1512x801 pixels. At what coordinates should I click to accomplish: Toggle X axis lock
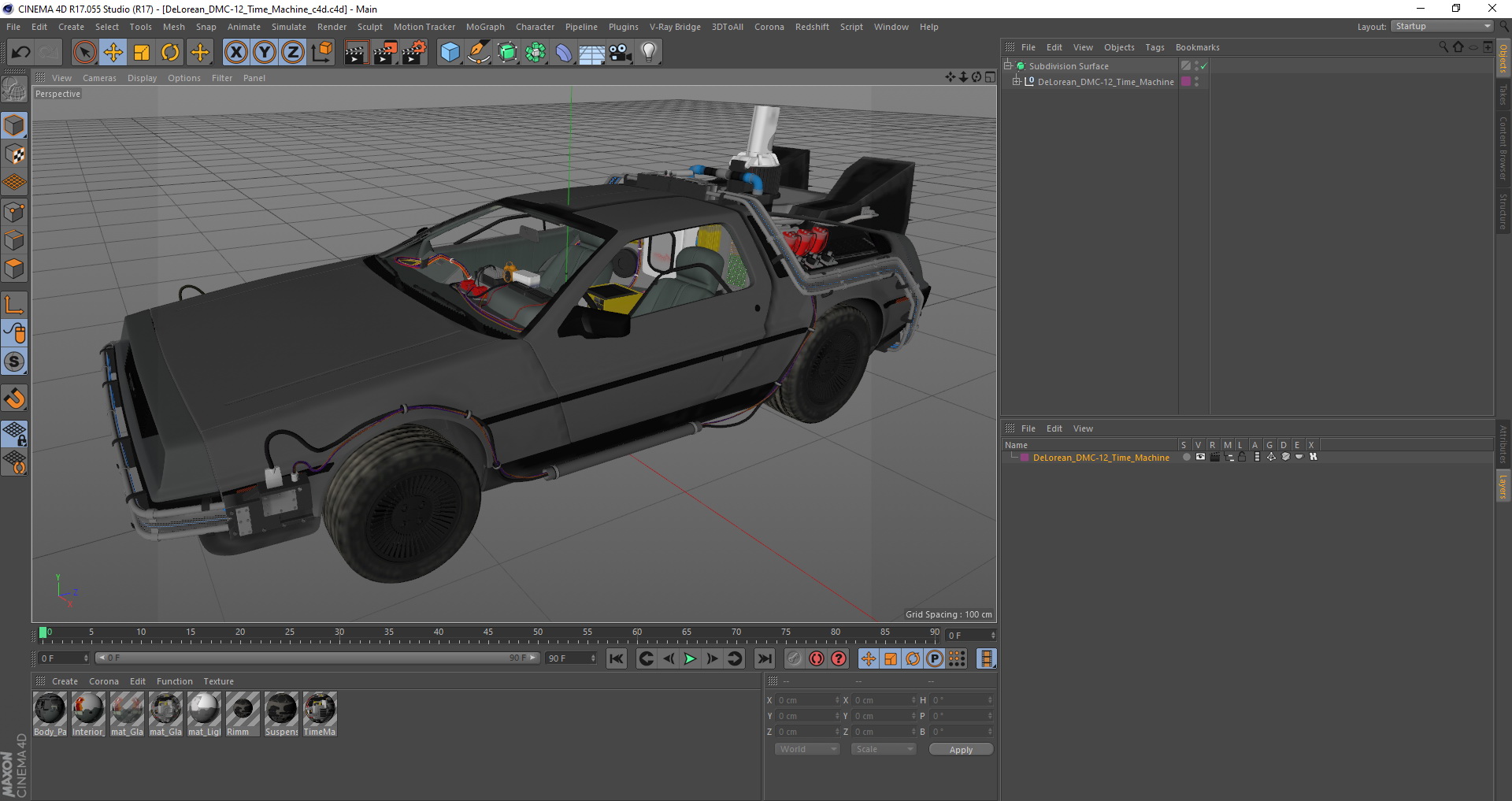pyautogui.click(x=235, y=53)
